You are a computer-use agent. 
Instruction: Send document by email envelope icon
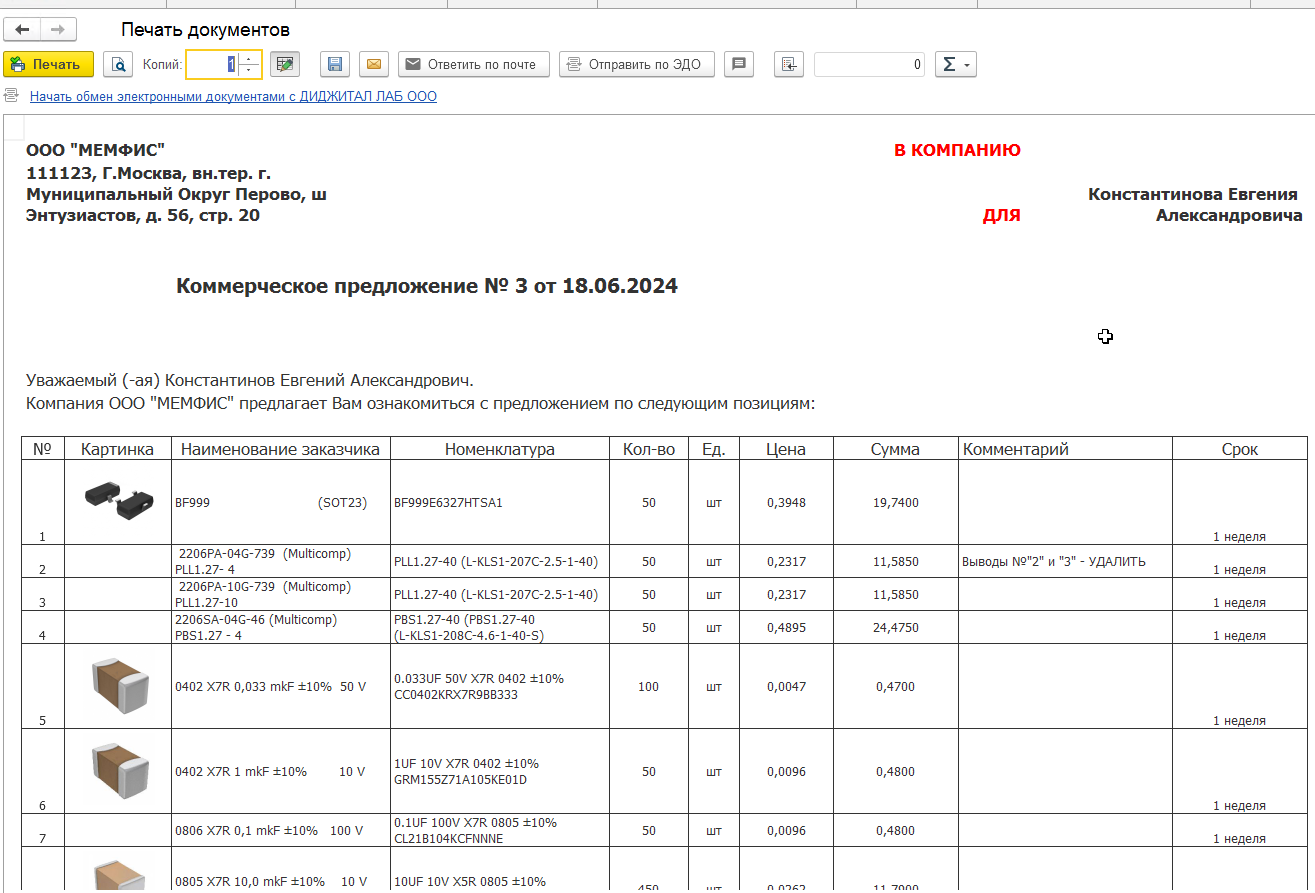click(373, 65)
